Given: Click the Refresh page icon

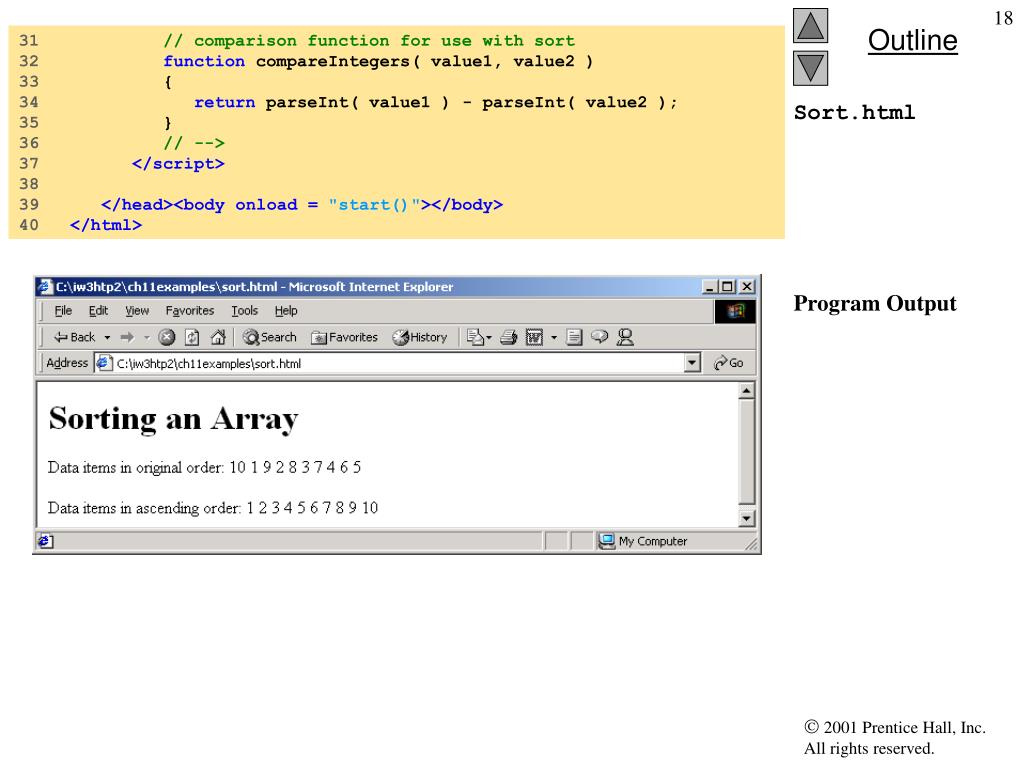Looking at the screenshot, I should pyautogui.click(x=192, y=337).
